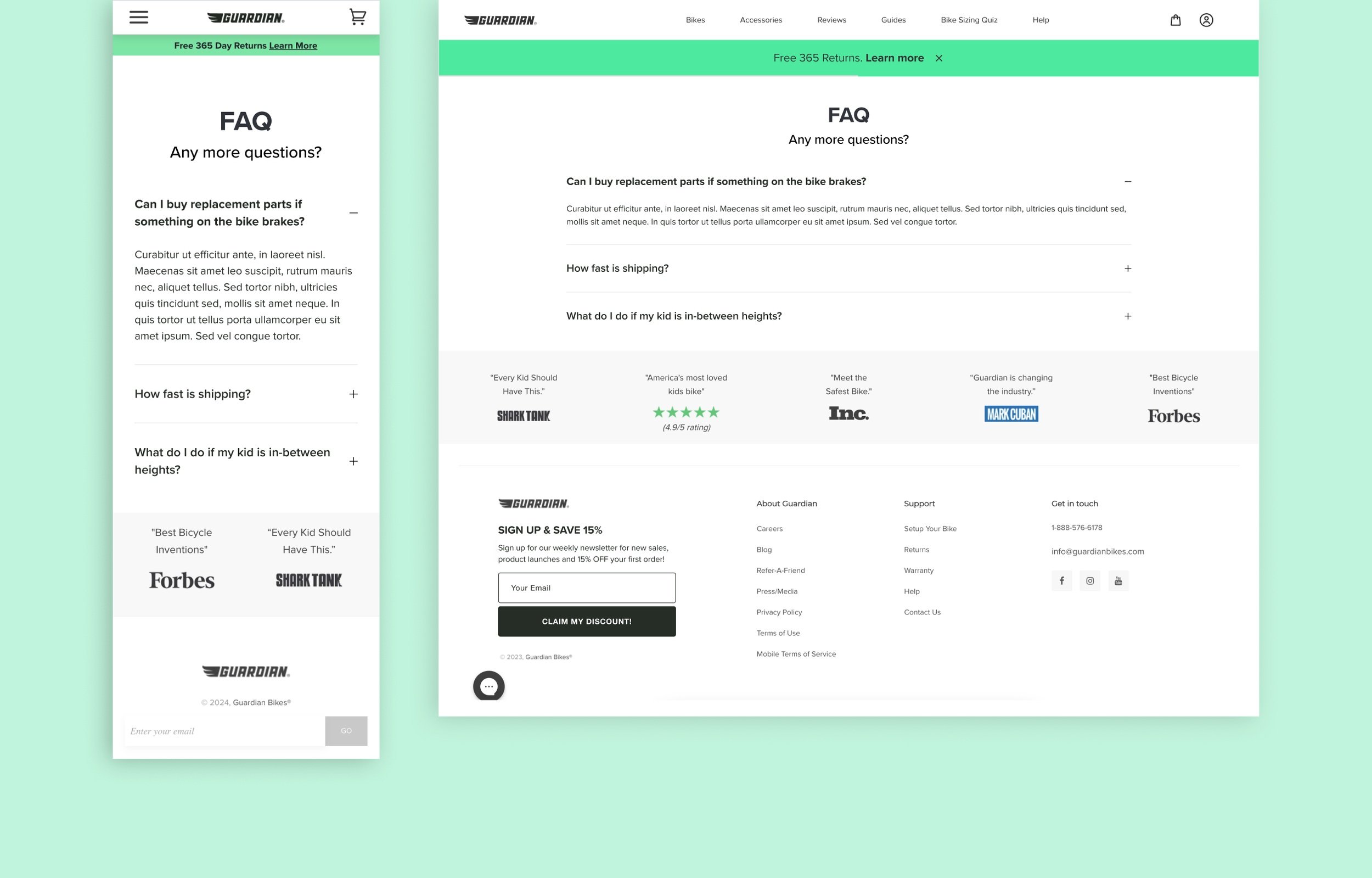The image size is (1372, 878).
Task: Open the desktop shopping bag icon
Action: [1175, 20]
